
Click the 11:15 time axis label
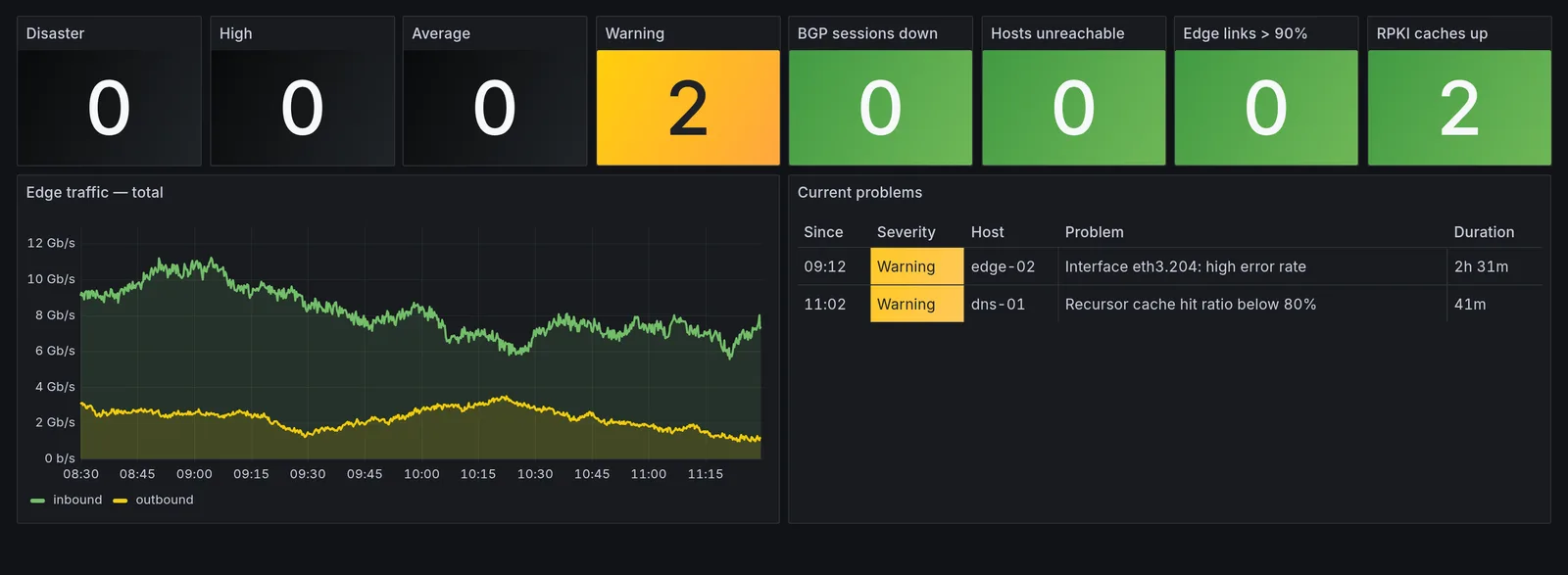coord(706,474)
